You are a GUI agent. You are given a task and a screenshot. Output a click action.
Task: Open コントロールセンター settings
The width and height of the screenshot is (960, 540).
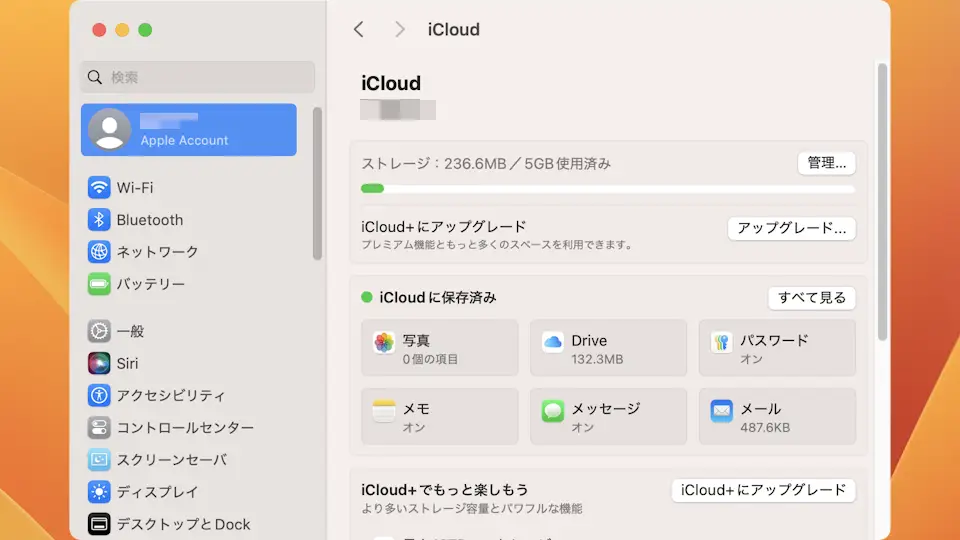click(184, 428)
